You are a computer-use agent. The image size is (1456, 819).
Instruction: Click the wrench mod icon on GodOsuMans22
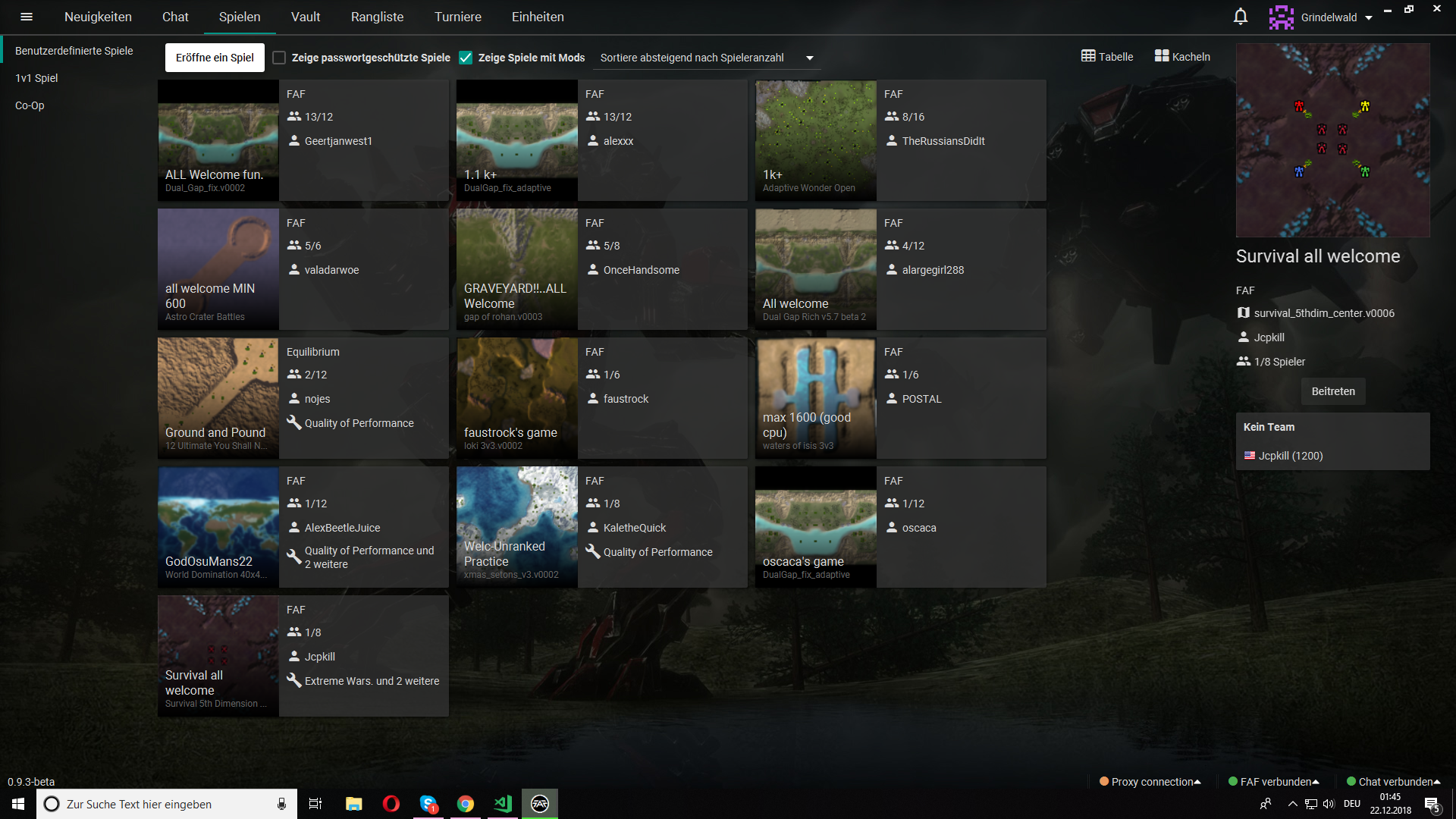coord(294,556)
